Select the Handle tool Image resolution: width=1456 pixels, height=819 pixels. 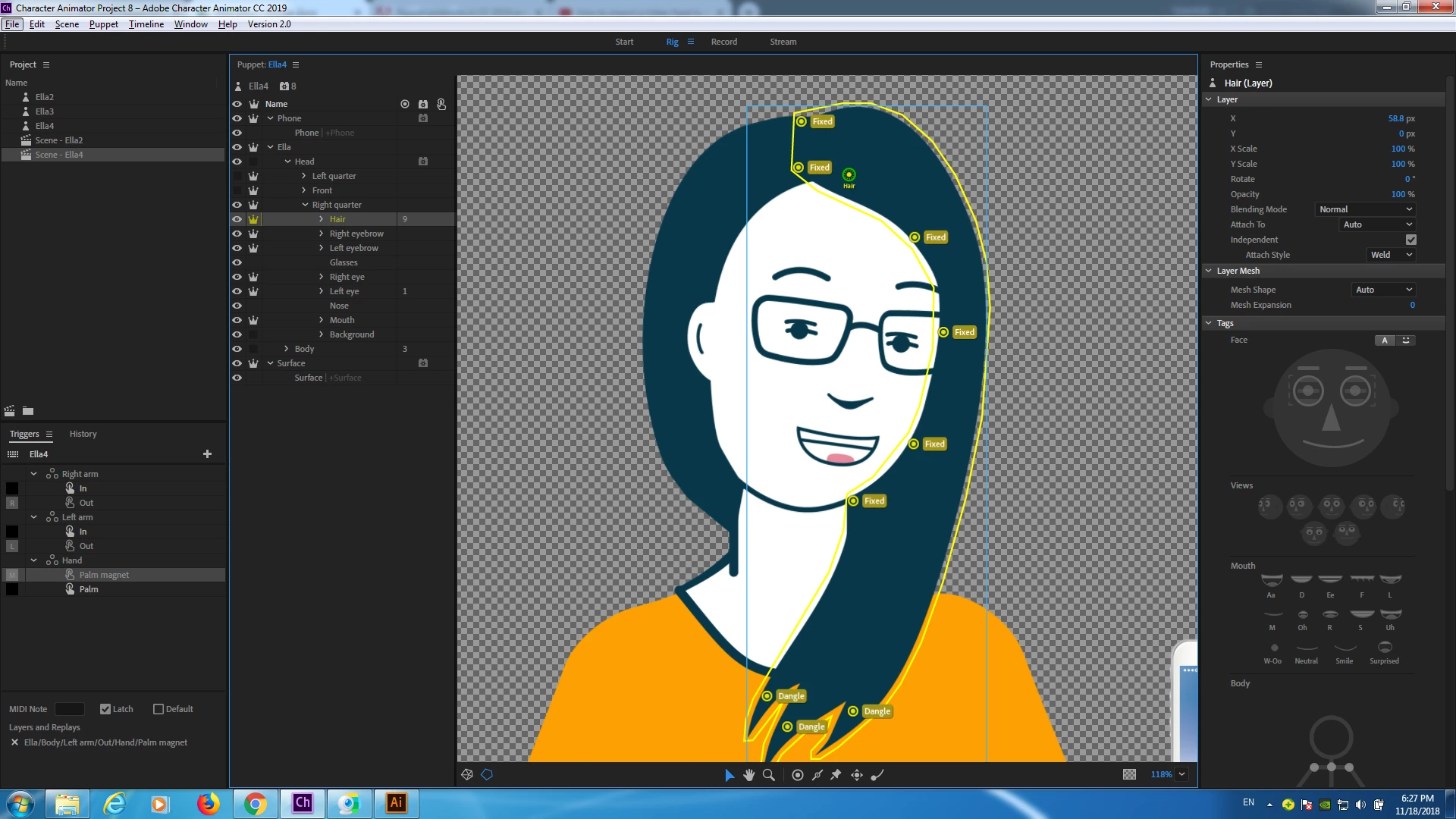(797, 774)
